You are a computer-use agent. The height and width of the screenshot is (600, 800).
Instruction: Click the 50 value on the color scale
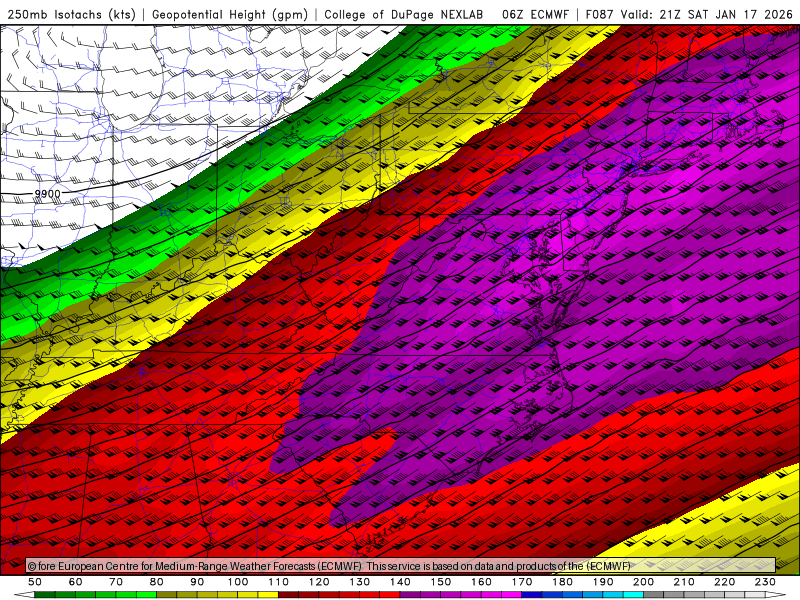coord(35,582)
